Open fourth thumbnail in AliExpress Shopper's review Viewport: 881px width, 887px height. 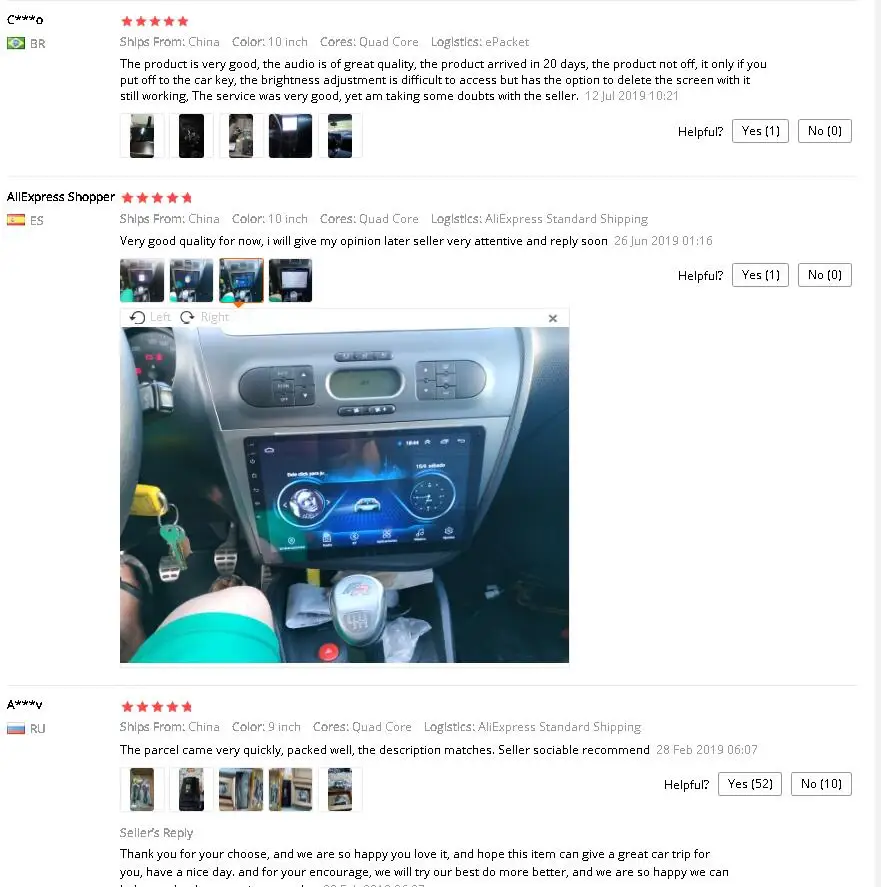(x=290, y=281)
